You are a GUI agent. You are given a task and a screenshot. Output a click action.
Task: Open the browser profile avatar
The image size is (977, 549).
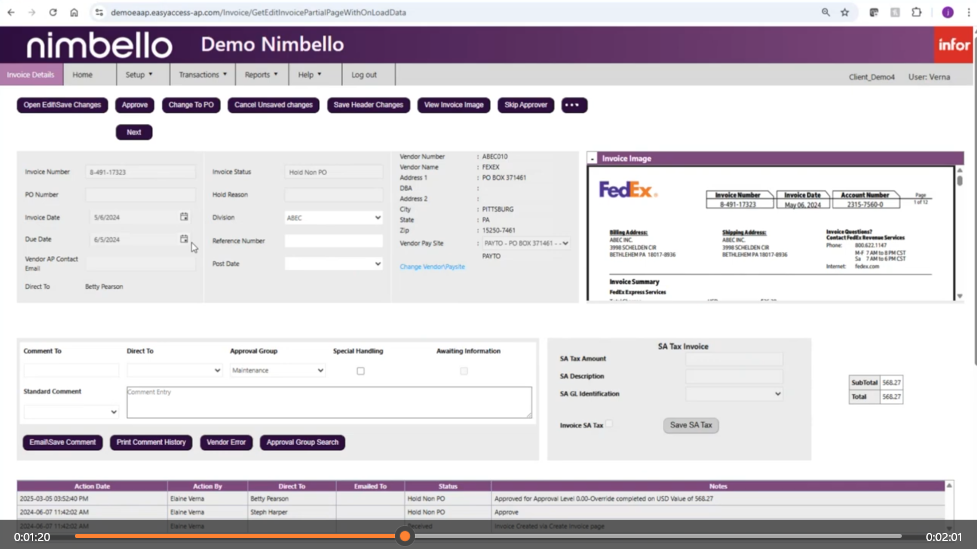[x=948, y=12]
